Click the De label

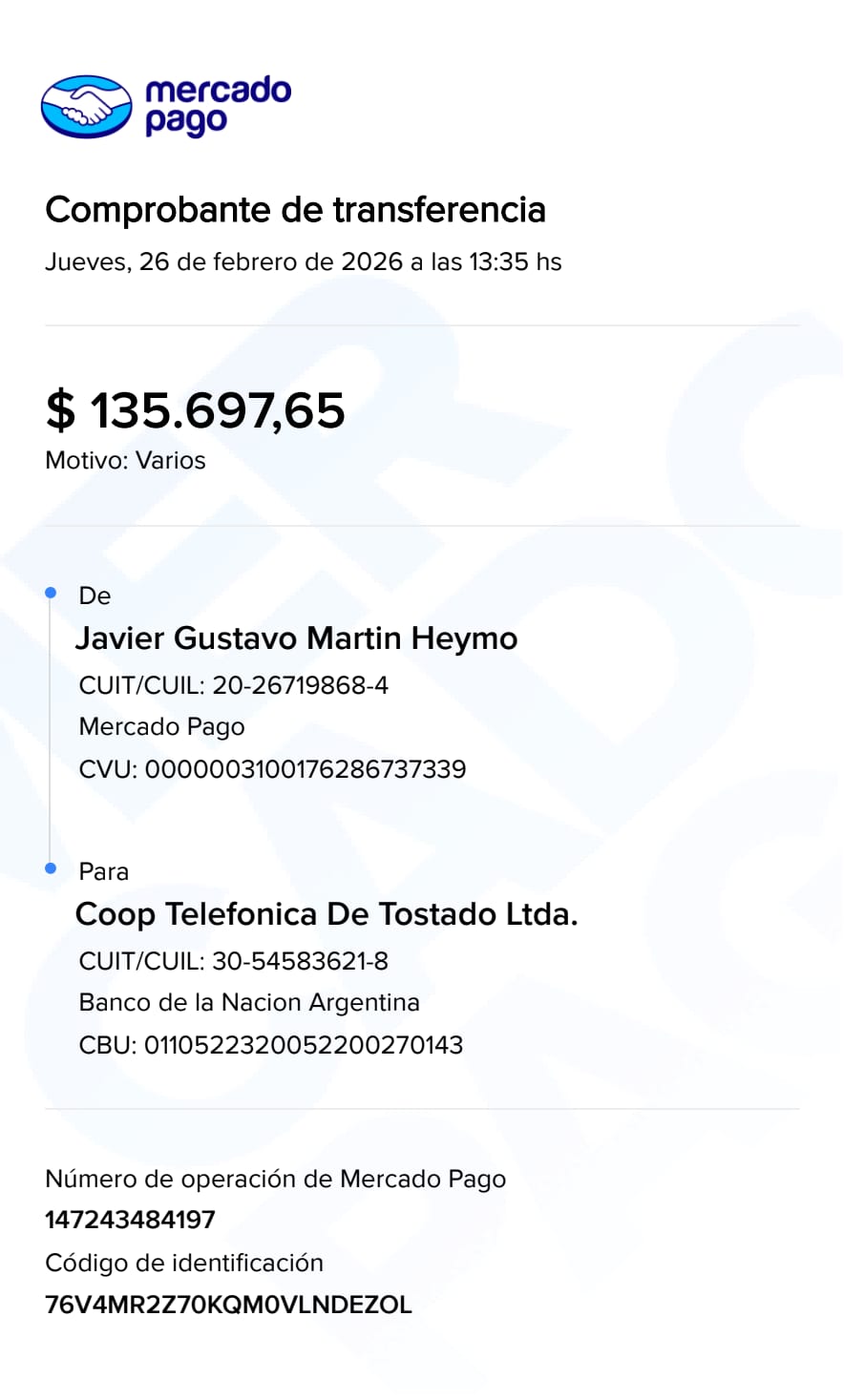(95, 596)
